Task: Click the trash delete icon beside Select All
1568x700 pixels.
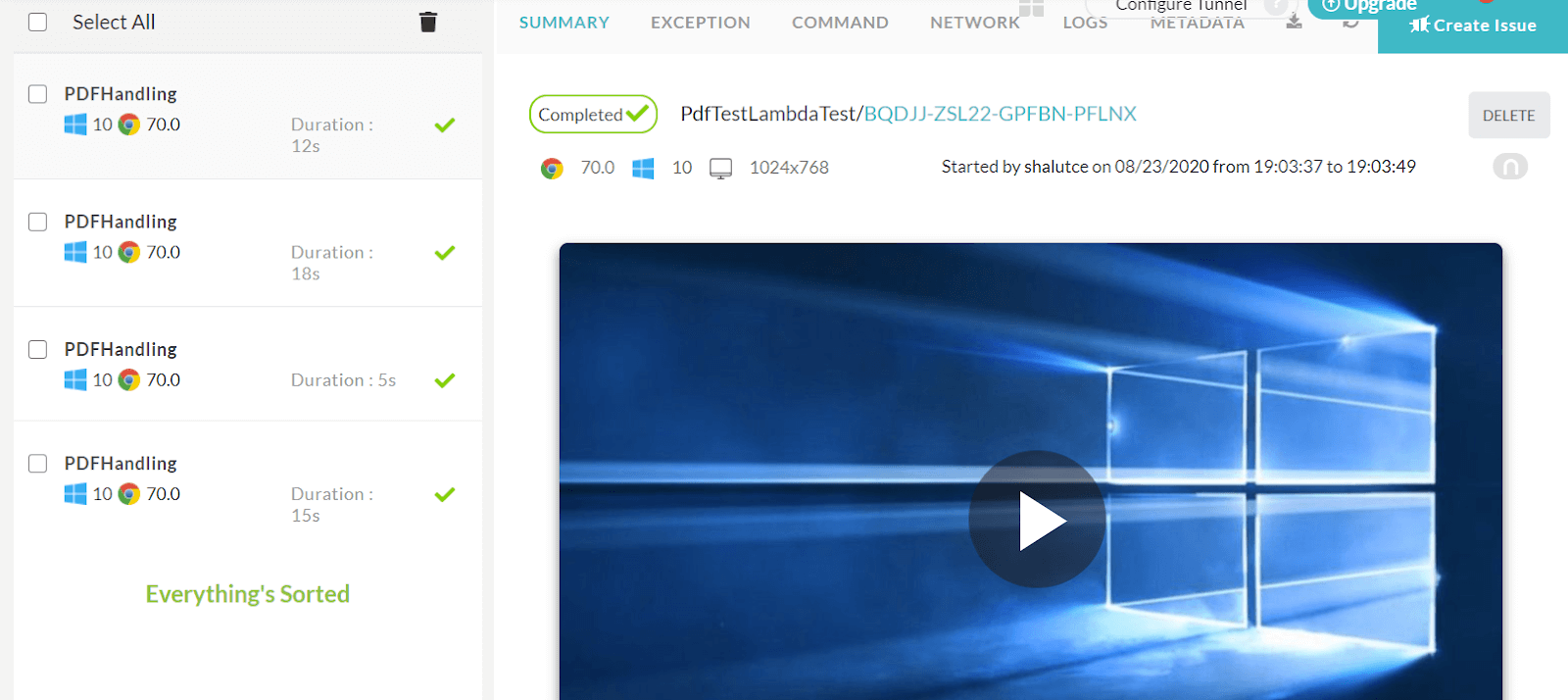Action: point(428,22)
